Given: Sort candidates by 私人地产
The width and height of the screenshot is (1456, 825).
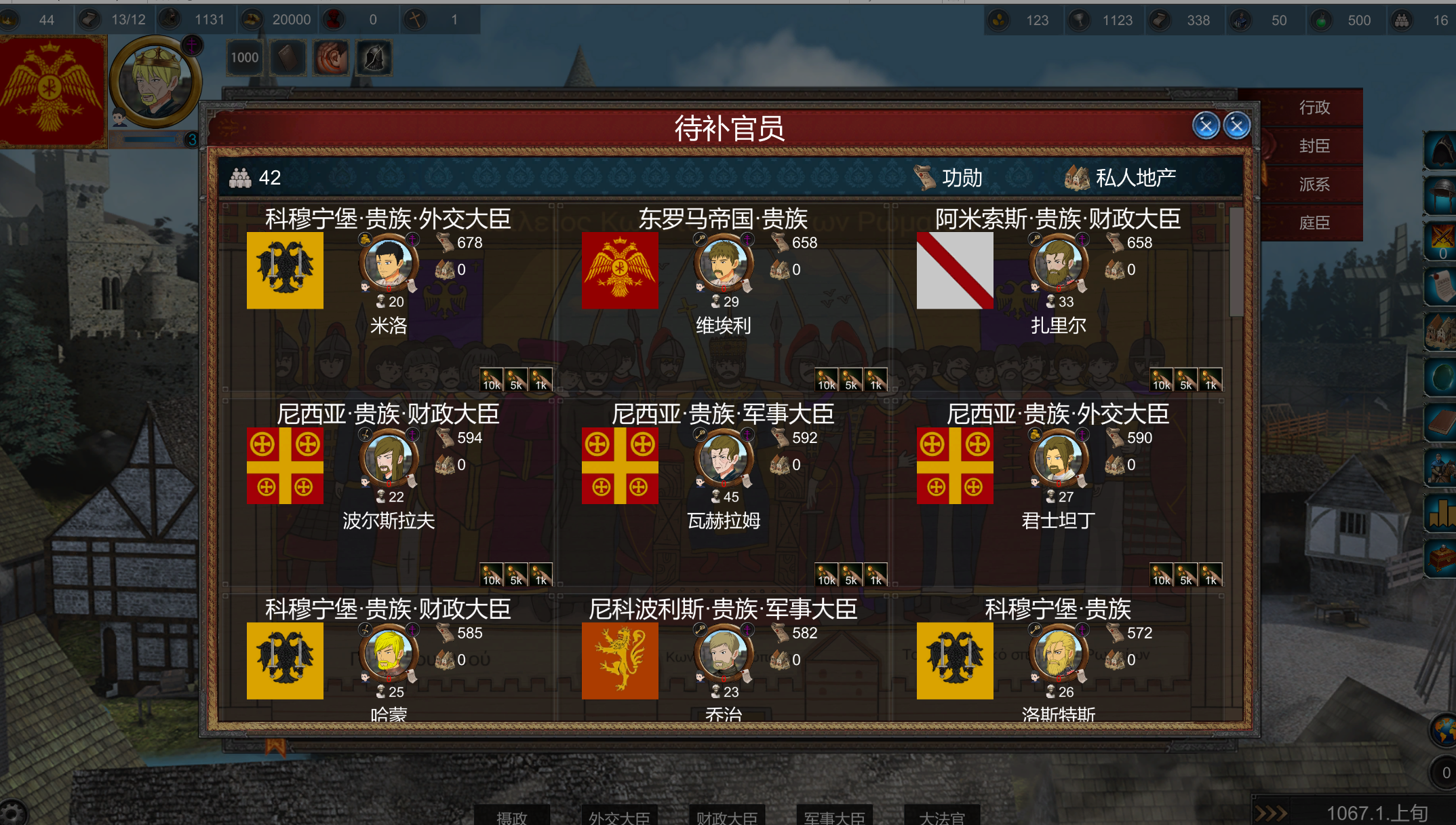Looking at the screenshot, I should [1120, 178].
